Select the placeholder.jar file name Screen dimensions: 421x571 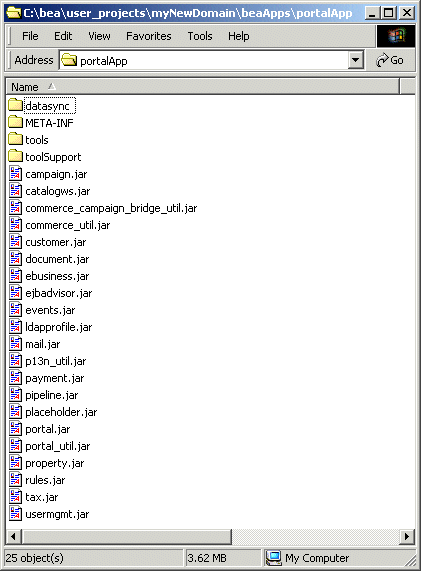(x=61, y=412)
